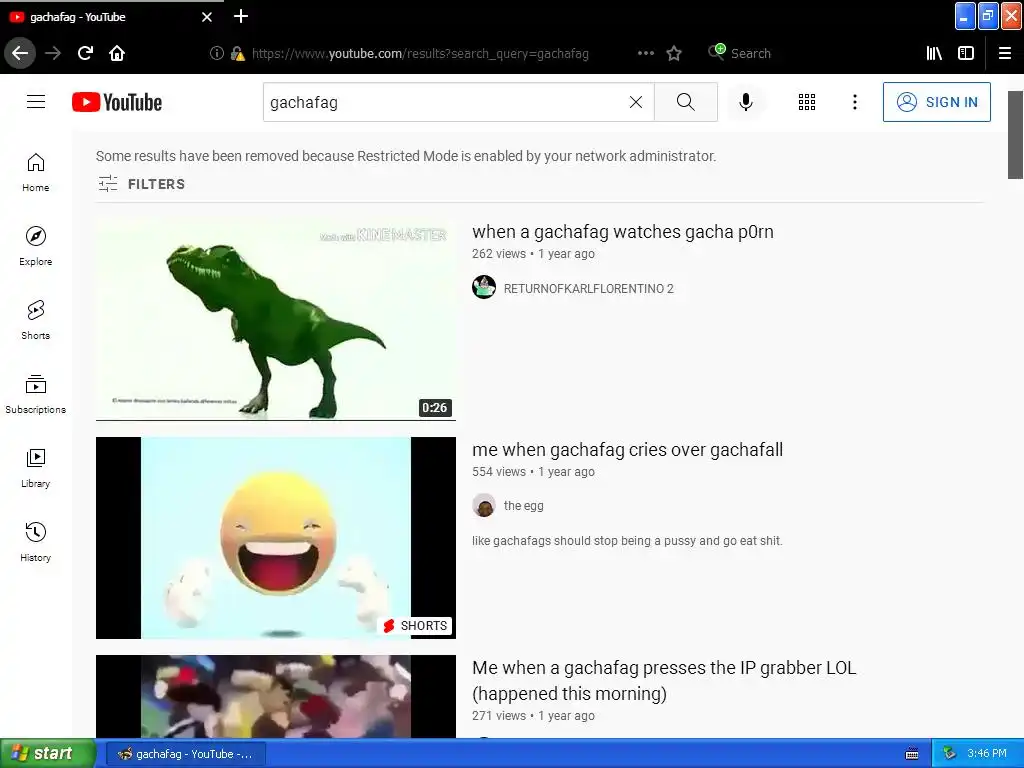Open Shorts in the YouTube sidebar

pos(36,320)
